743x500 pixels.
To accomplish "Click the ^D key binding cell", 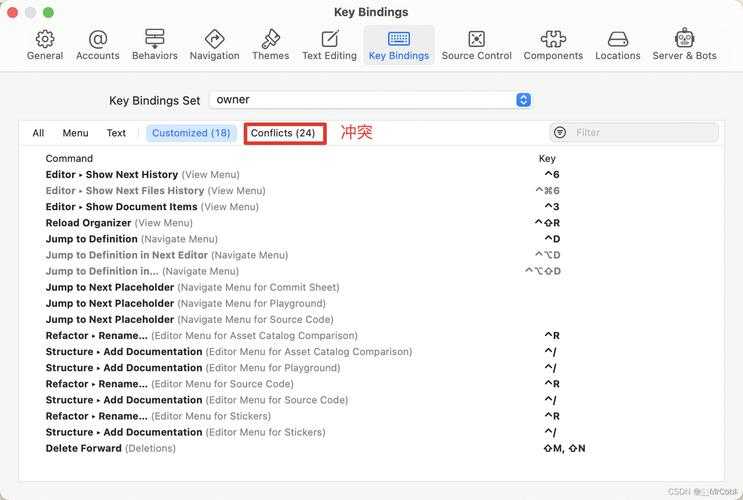I will click(552, 239).
